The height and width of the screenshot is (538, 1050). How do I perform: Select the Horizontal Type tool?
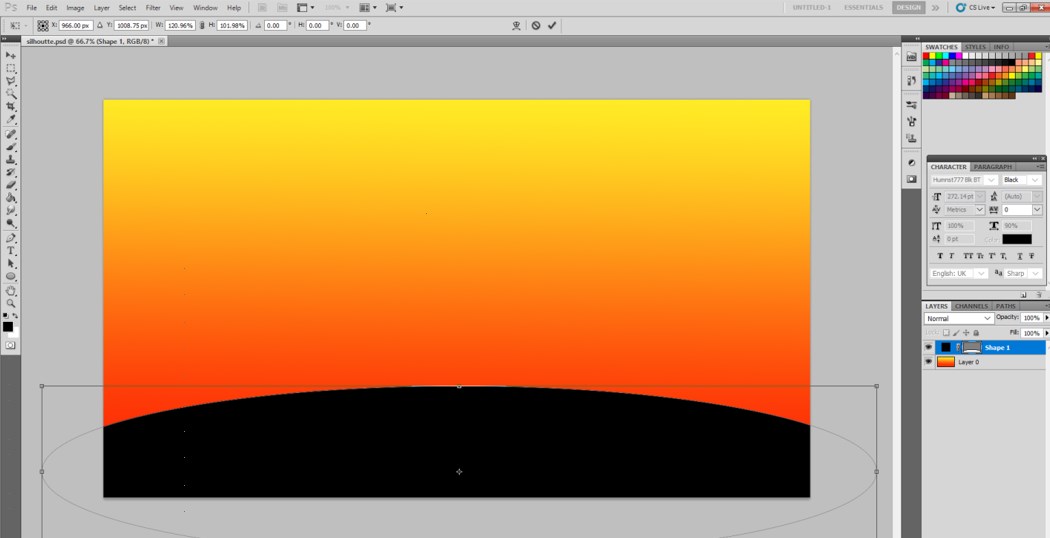[x=11, y=251]
